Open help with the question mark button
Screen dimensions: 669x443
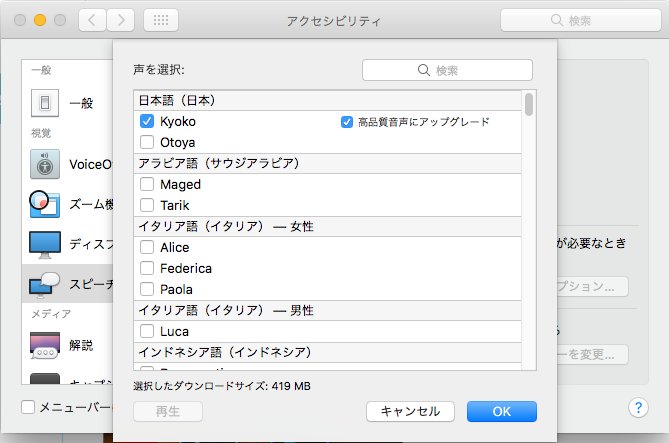(638, 408)
